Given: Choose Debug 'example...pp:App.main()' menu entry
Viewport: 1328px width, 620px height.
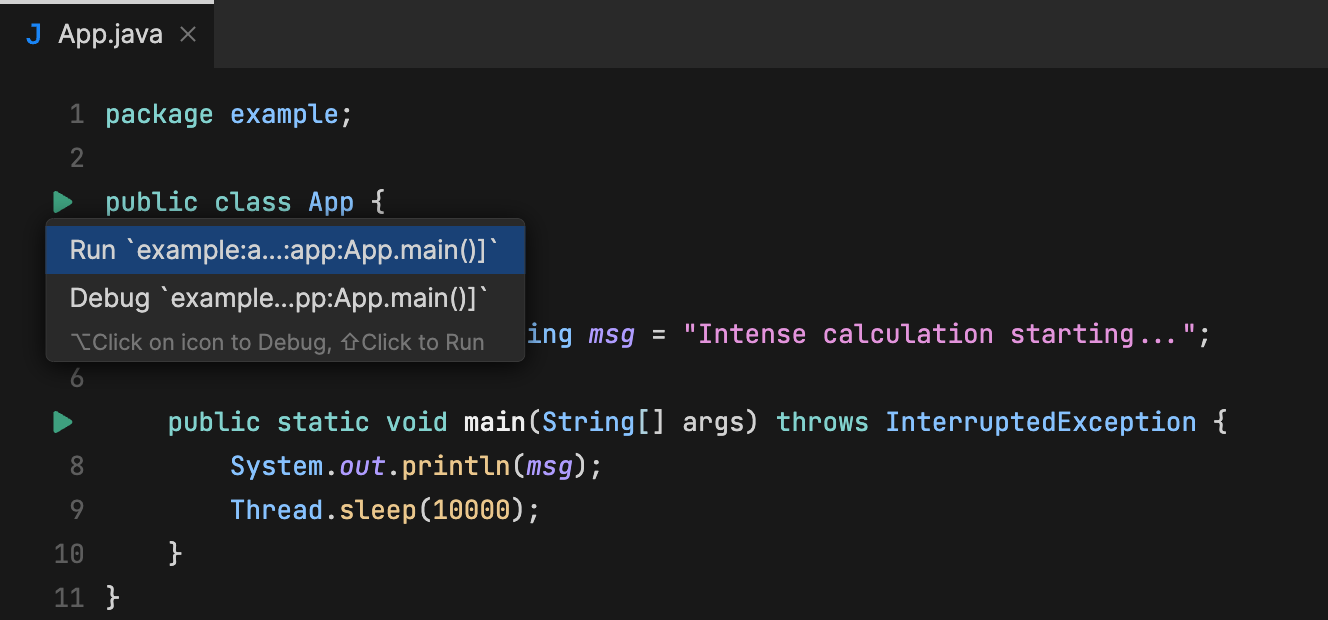Looking at the screenshot, I should click(280, 298).
